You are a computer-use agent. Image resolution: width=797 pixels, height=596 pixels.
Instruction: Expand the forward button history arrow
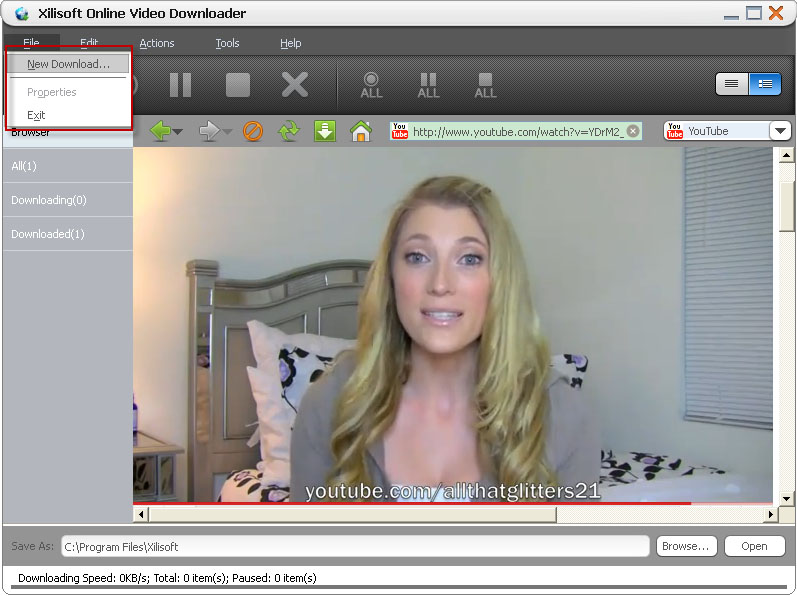228,132
